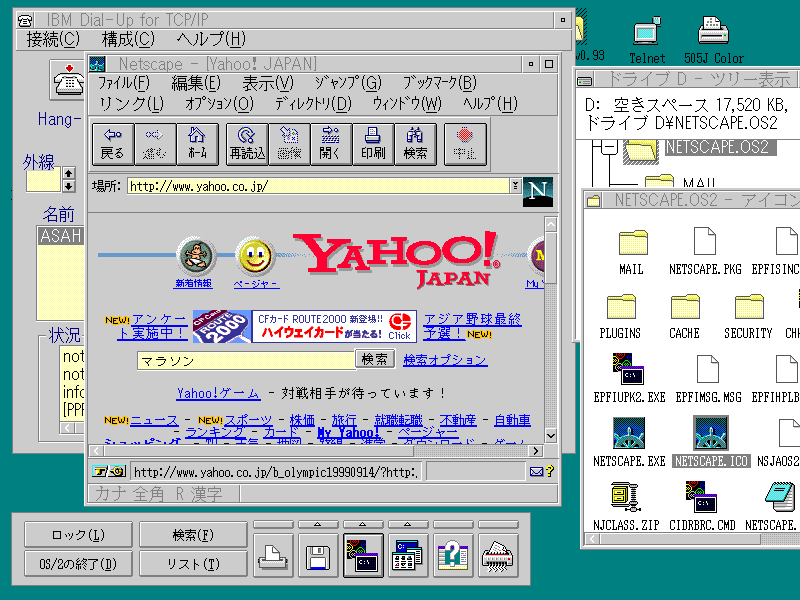
Task: Click the Netscape N logo
Action: click(x=538, y=191)
